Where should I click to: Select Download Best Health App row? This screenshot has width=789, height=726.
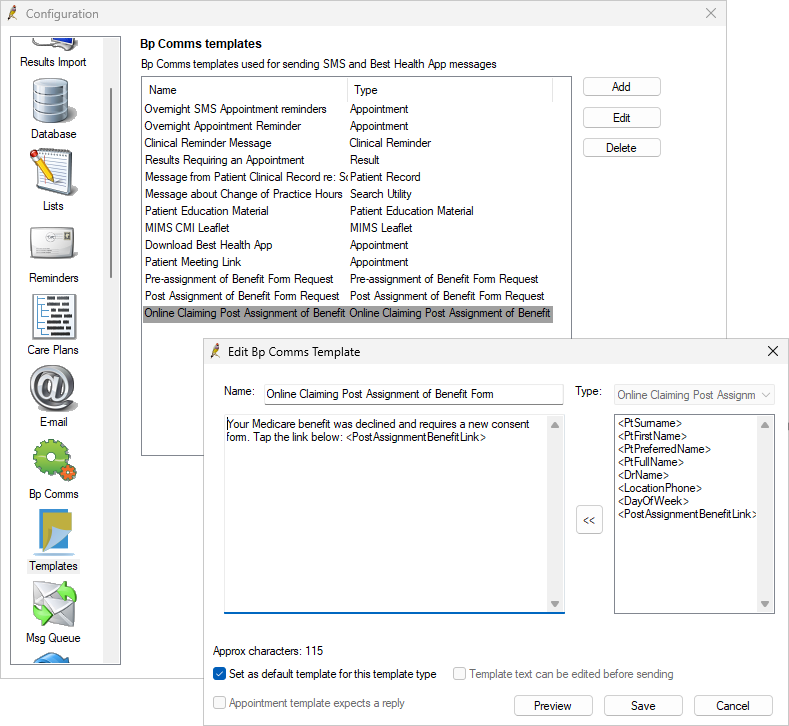[348, 245]
